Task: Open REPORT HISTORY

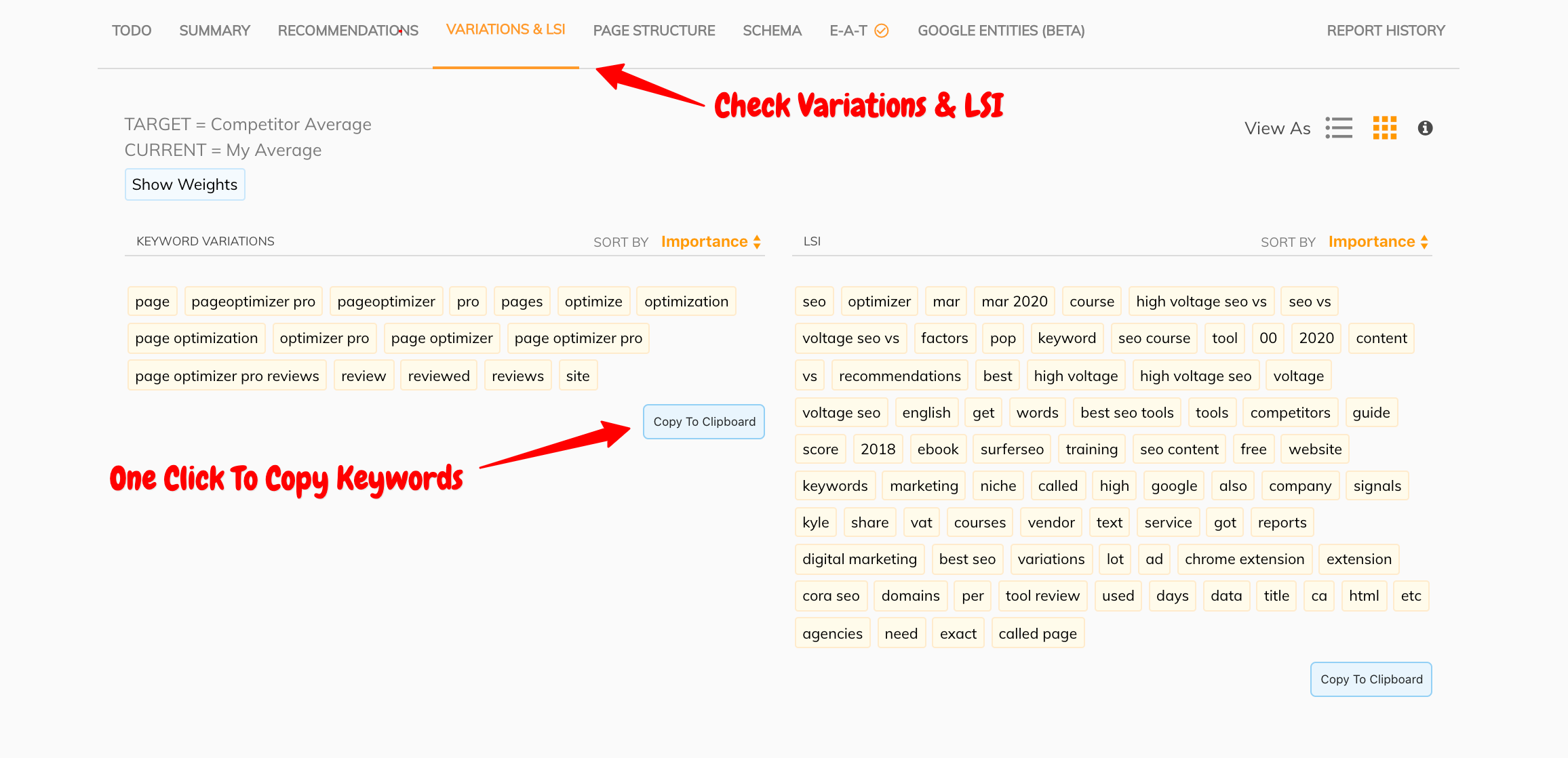Action: [x=1386, y=31]
